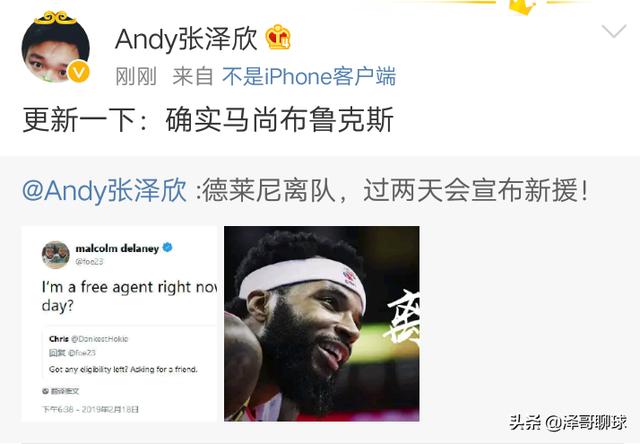Click the crown membership badge beside username
Image resolution: width=640 pixels, height=444 pixels.
278,38
